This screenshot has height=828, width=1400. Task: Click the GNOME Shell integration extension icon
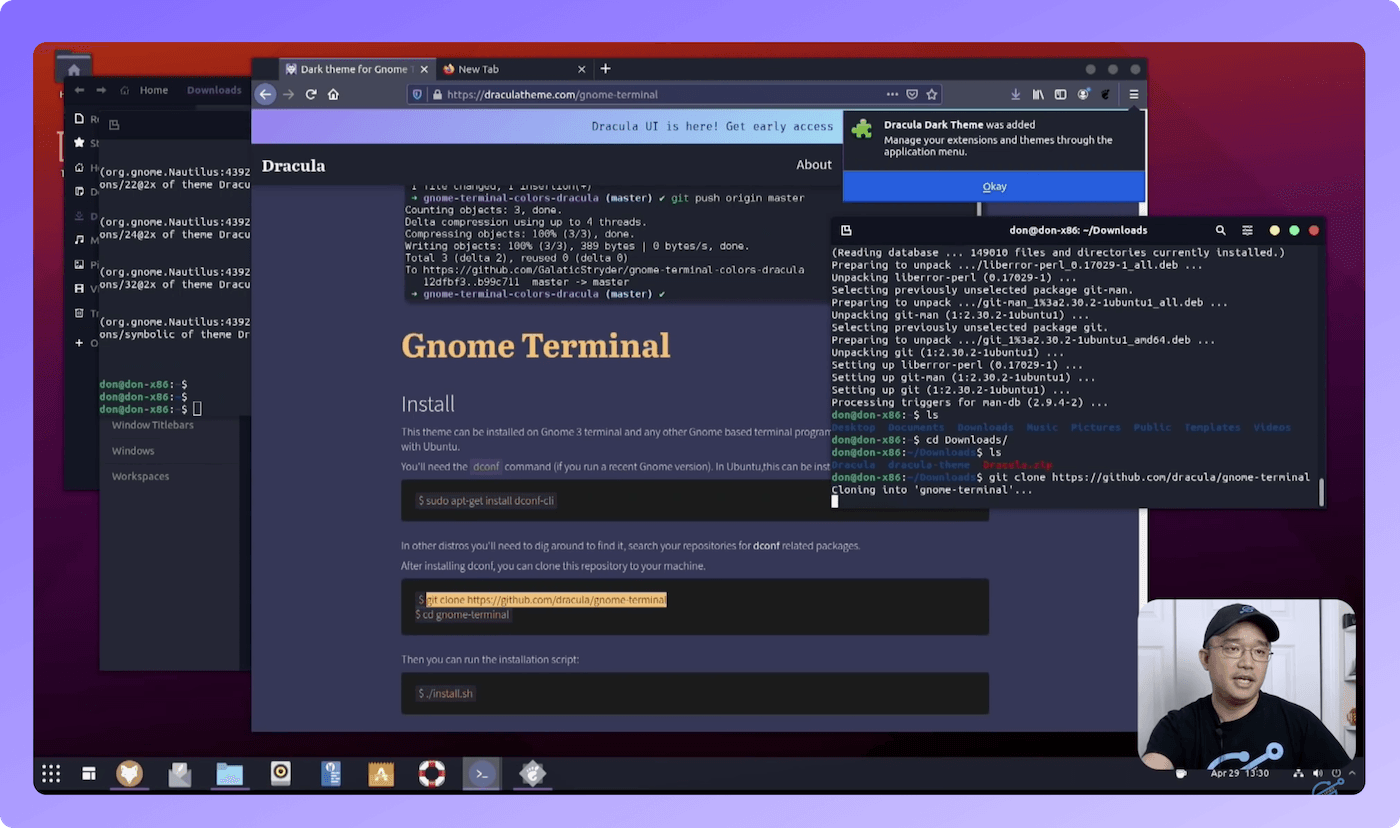[1104, 94]
